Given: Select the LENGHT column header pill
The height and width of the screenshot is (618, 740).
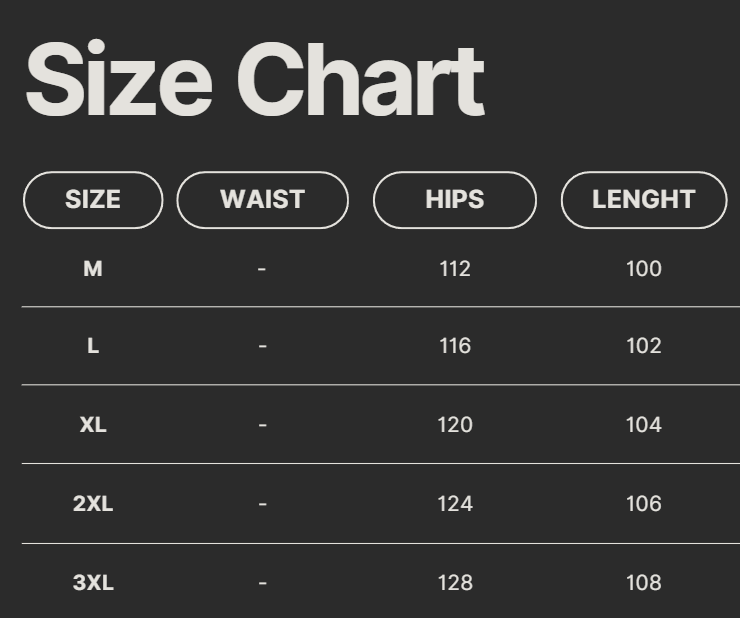Looking at the screenshot, I should [643, 200].
